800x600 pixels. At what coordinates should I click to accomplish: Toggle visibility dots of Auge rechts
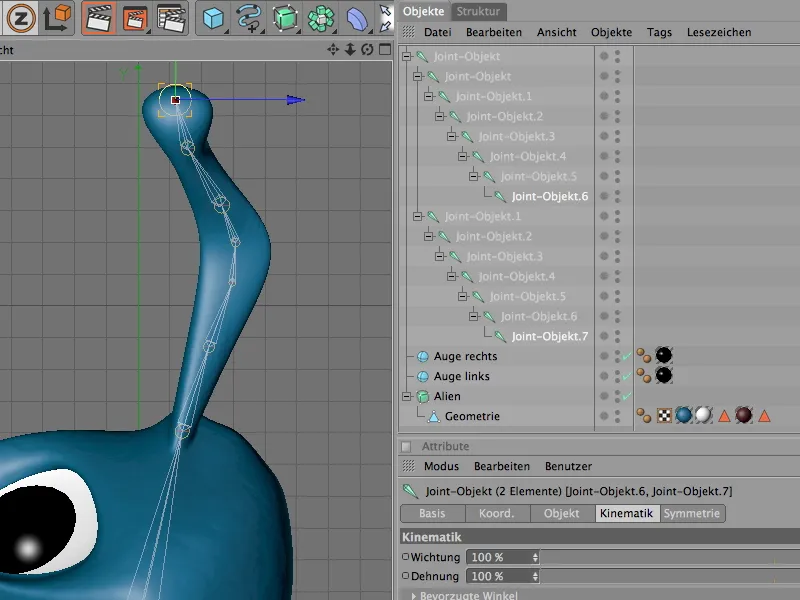617,356
